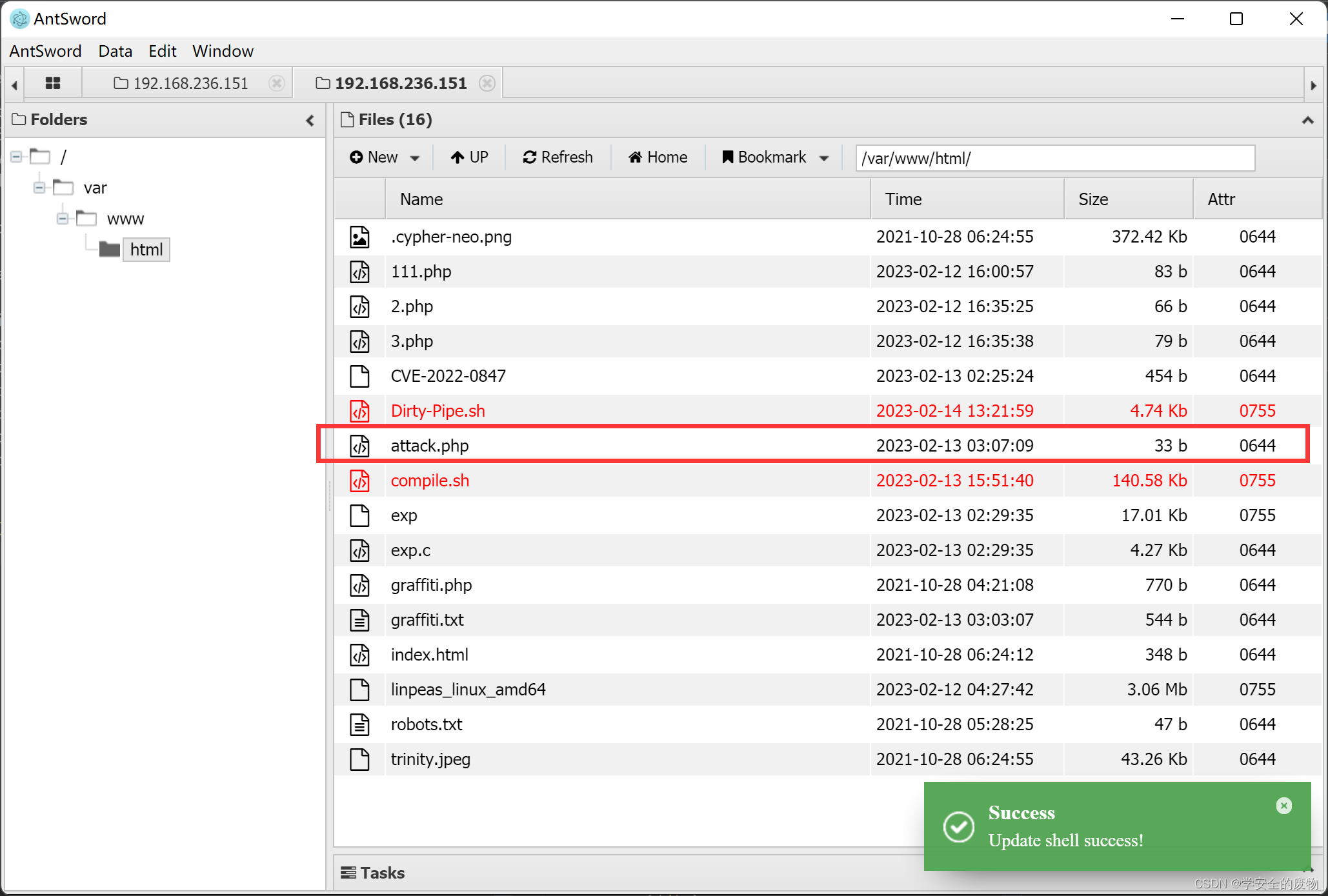
Task: Click the success checkmark icon in the notification
Action: click(958, 827)
